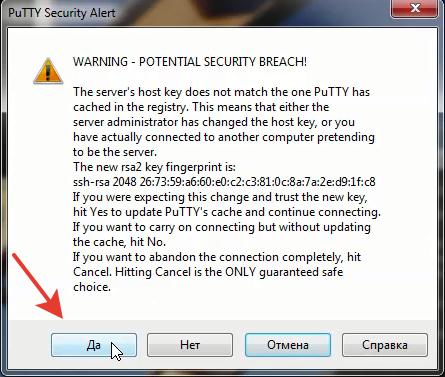Click the ssh-rsa 2048 fingerprint line
This screenshot has width=445, height=377.
(224, 182)
